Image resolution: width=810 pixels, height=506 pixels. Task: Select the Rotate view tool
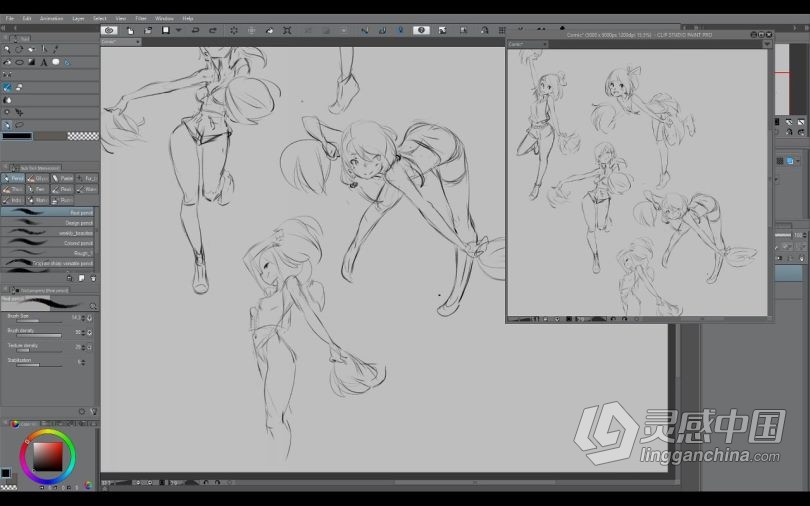click(x=19, y=50)
